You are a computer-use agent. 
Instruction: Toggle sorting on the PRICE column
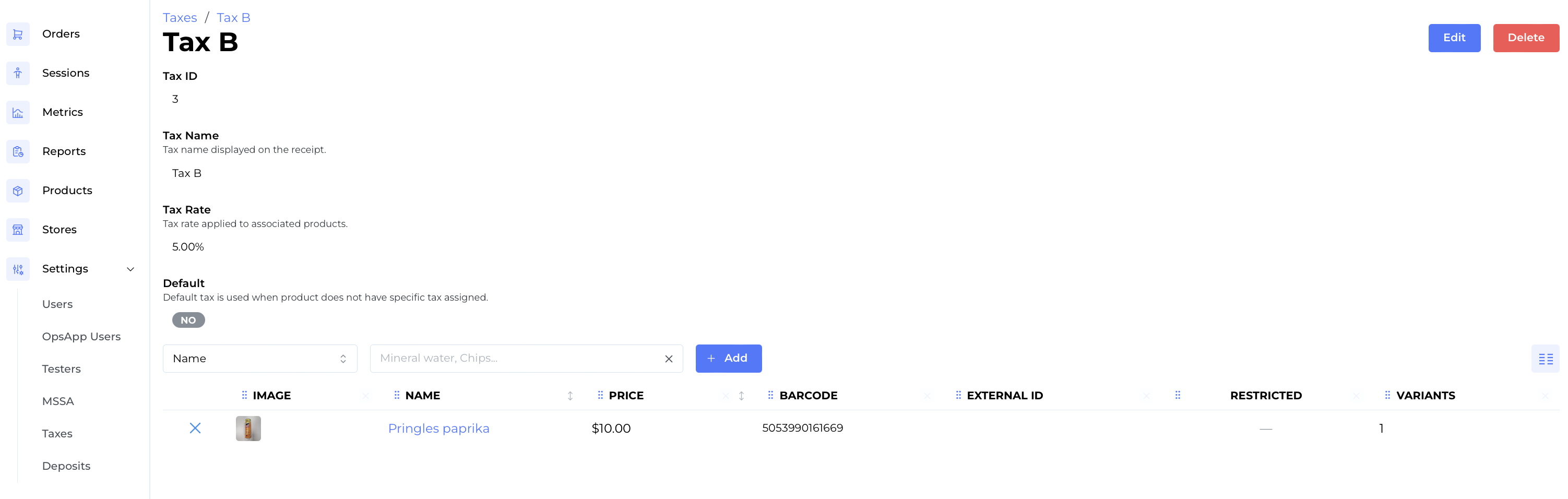[x=741, y=396]
